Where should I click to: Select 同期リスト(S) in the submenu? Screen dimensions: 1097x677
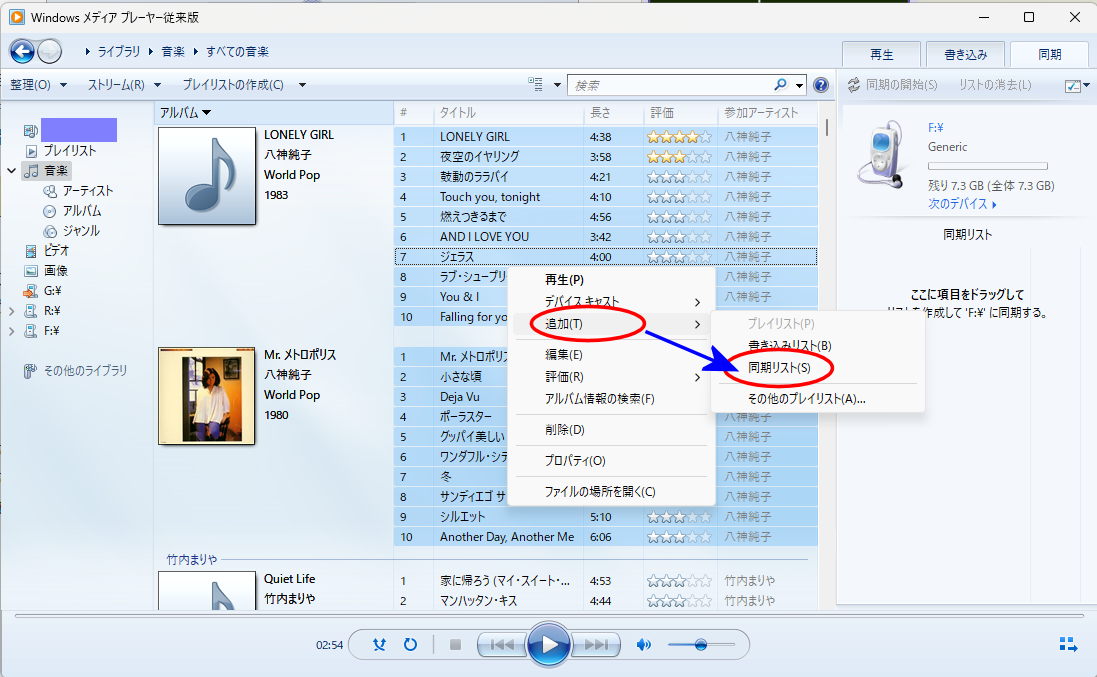817,367
